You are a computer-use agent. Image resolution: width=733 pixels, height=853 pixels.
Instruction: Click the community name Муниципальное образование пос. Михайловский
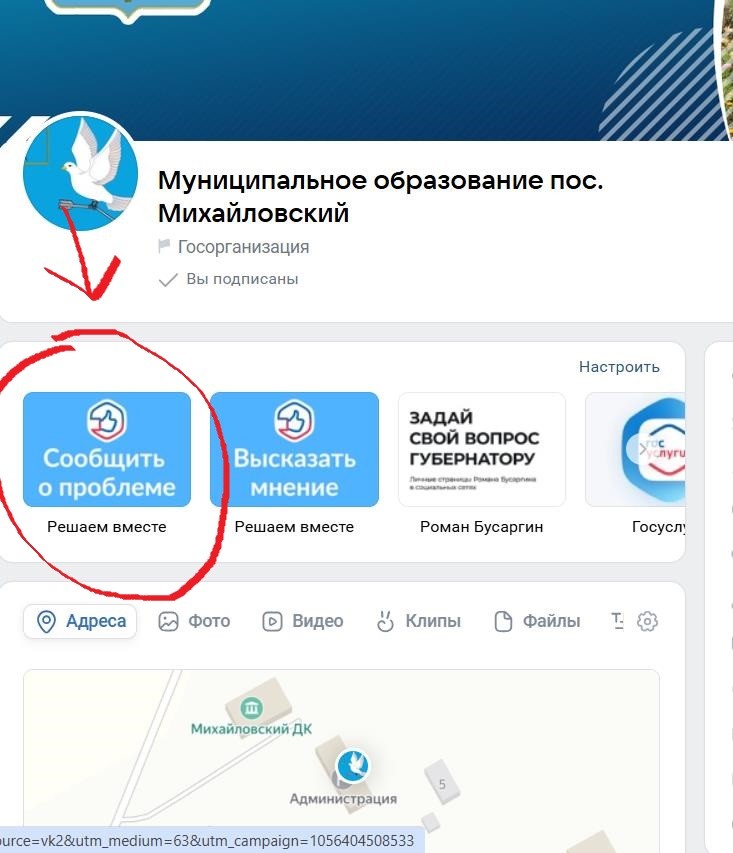380,196
